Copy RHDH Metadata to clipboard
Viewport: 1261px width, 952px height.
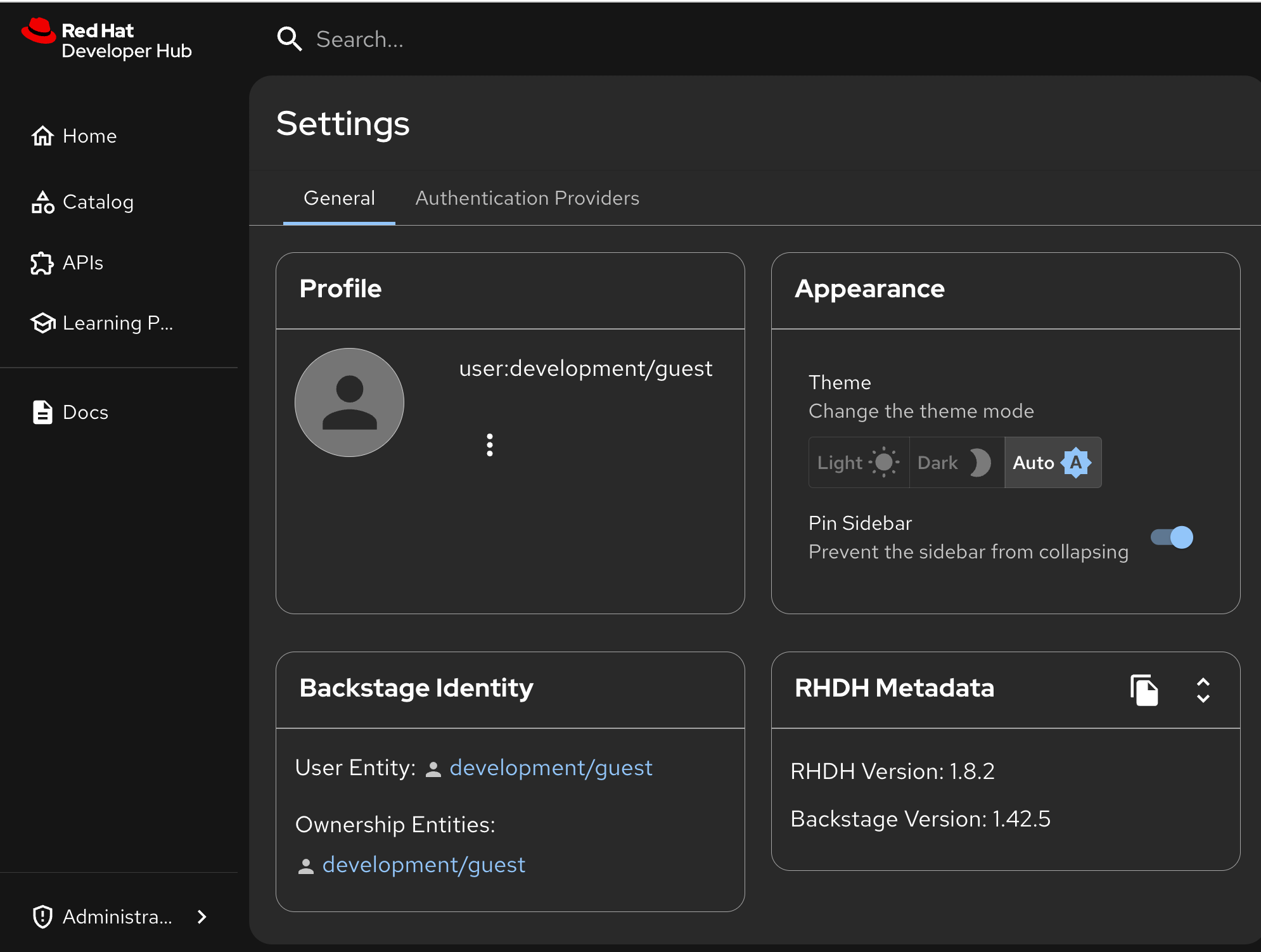(1144, 690)
